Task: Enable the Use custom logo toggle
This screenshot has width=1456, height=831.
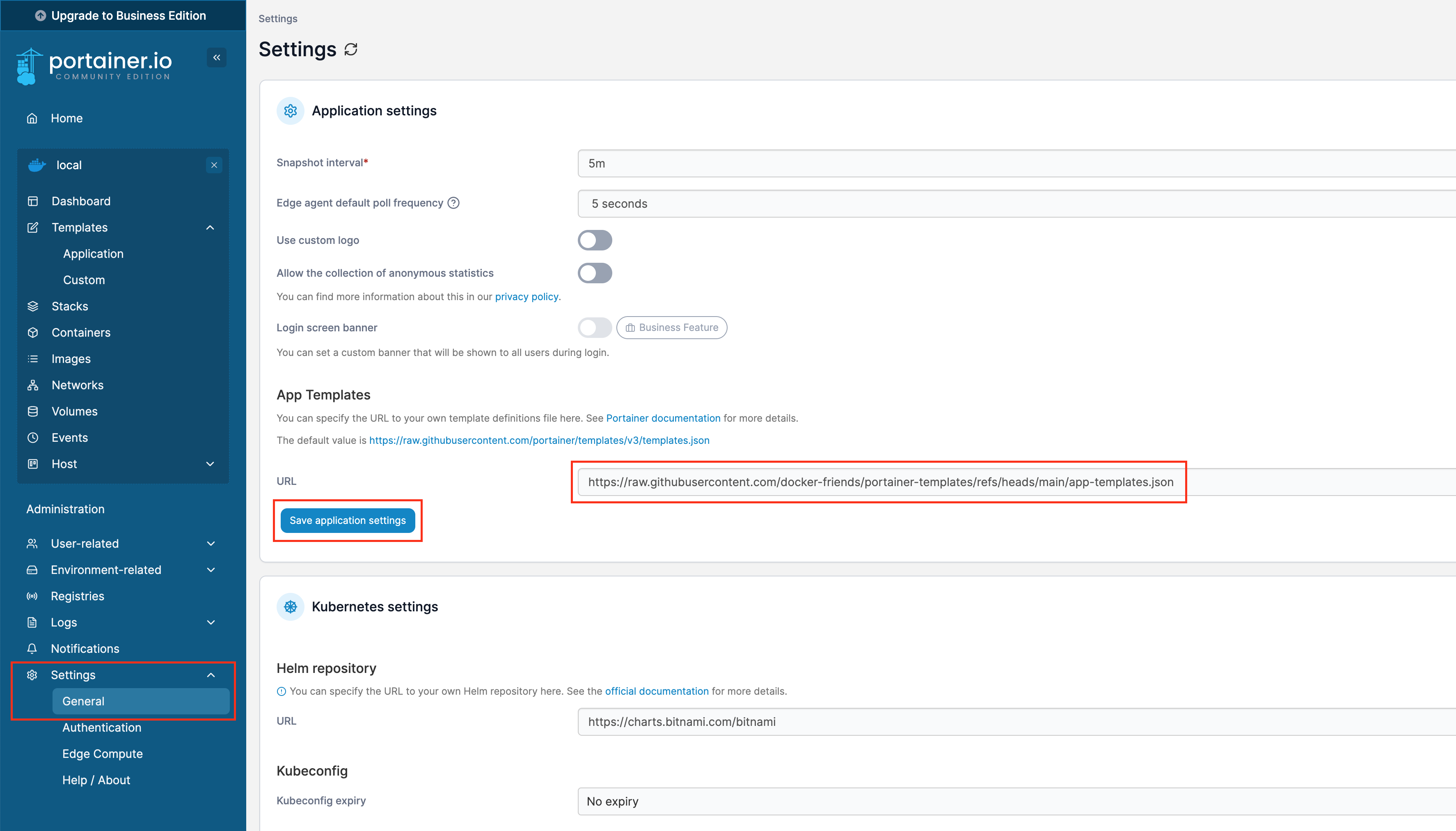Action: coord(594,240)
